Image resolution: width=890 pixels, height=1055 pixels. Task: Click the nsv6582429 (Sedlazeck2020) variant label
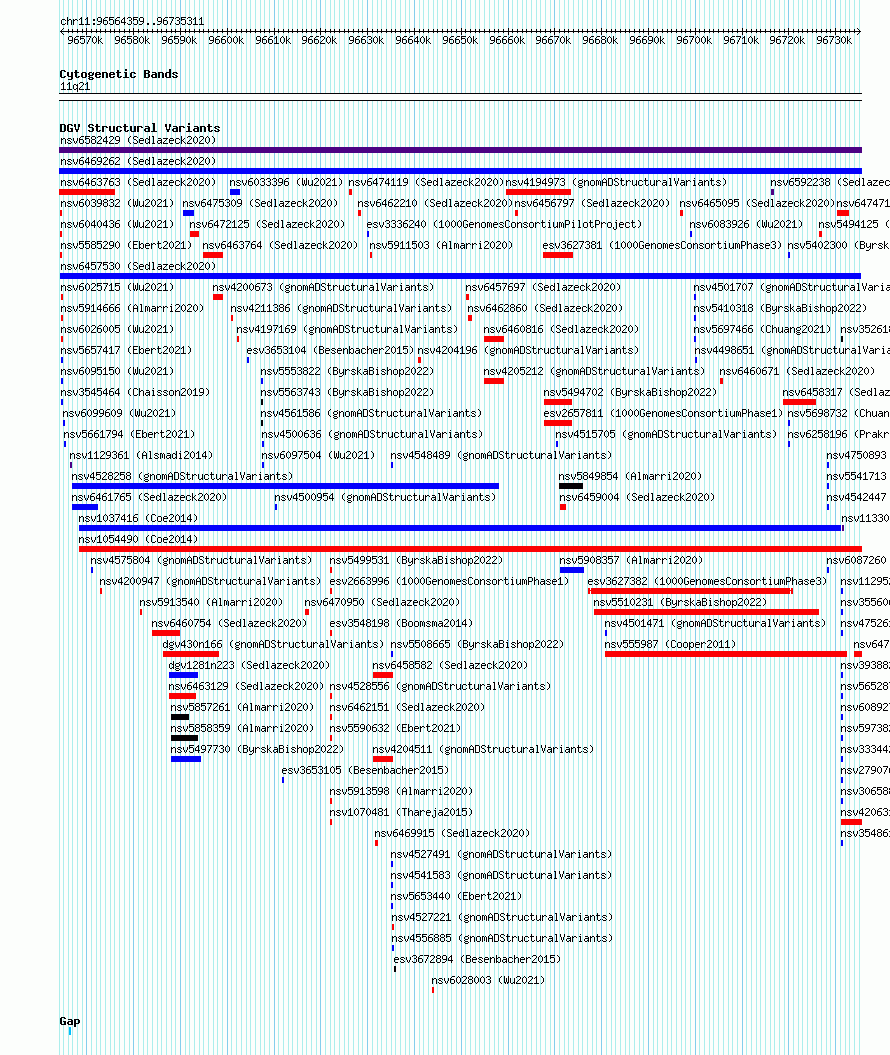point(138,140)
